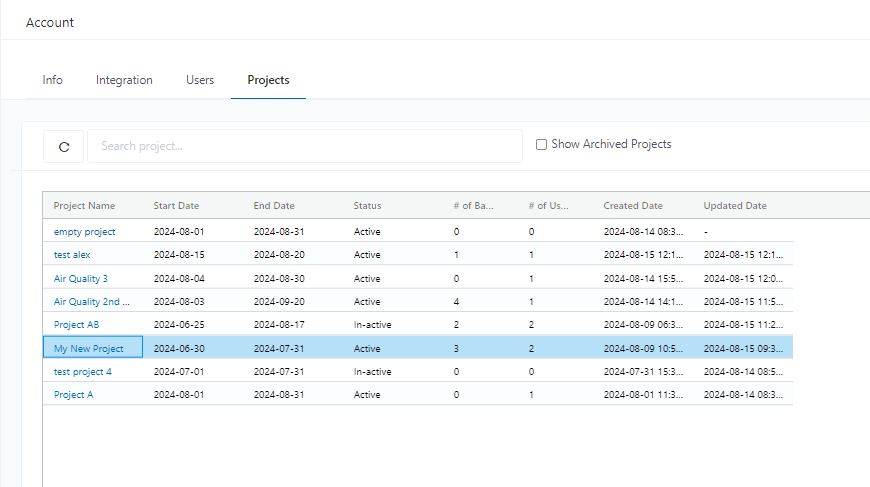
Task: Open the Project AB link
Action: (77, 325)
